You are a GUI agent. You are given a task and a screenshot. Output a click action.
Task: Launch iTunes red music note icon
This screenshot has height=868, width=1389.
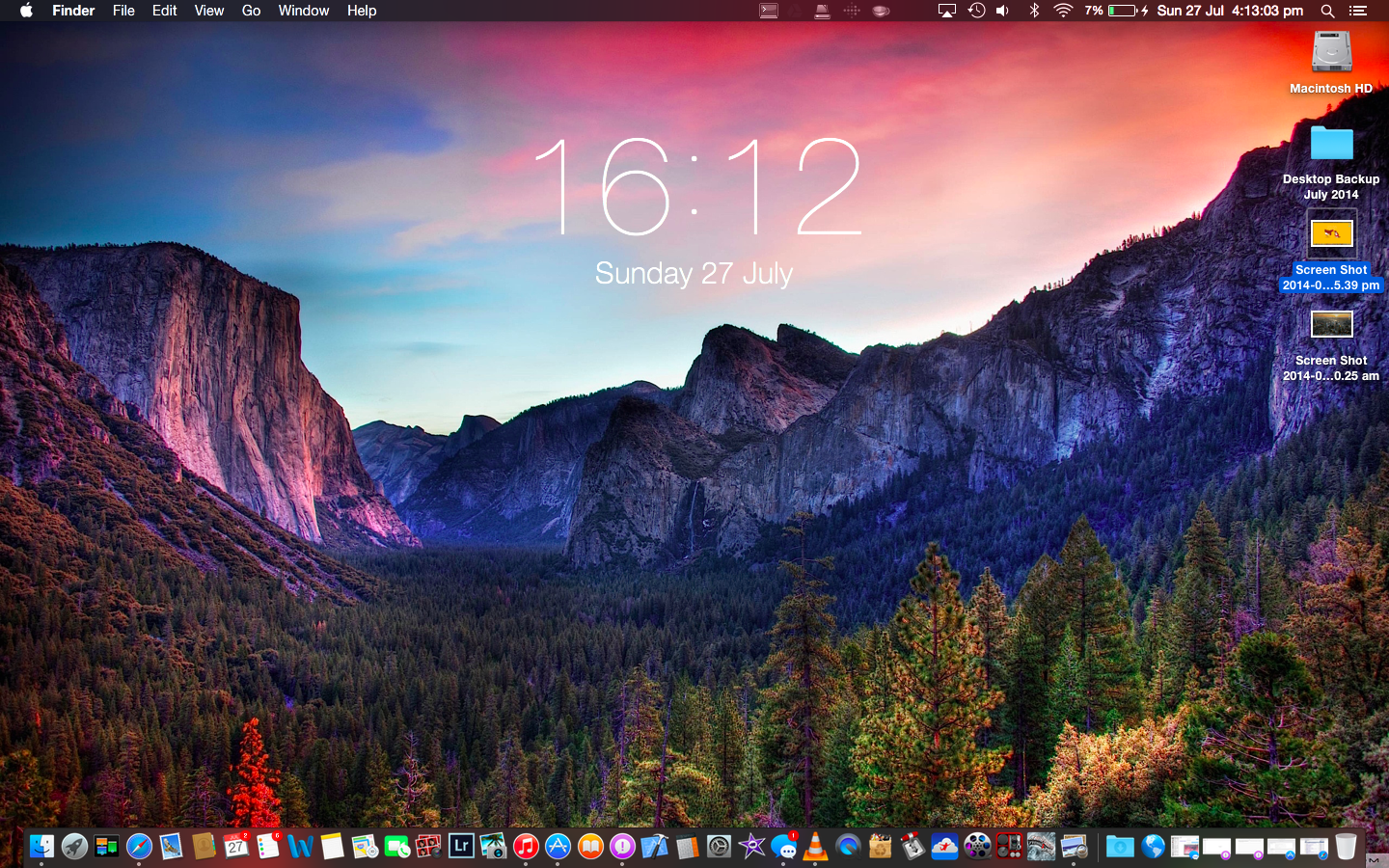click(x=526, y=847)
